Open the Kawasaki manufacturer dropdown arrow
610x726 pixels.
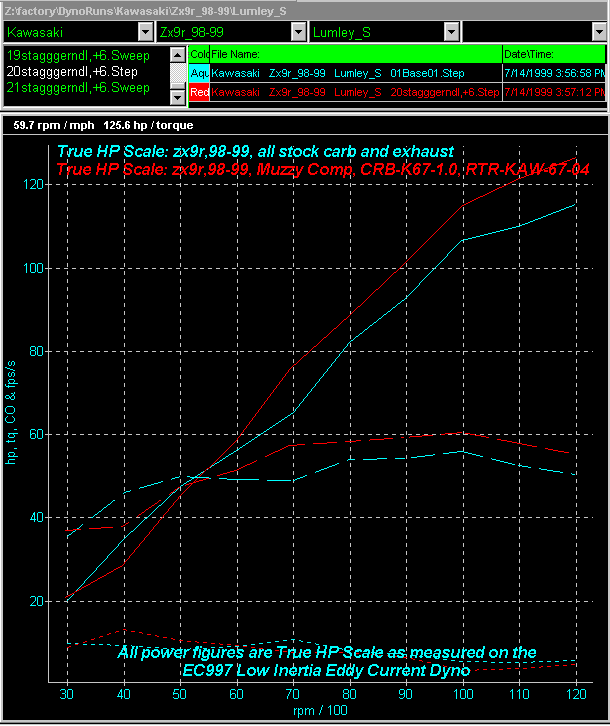(145, 32)
